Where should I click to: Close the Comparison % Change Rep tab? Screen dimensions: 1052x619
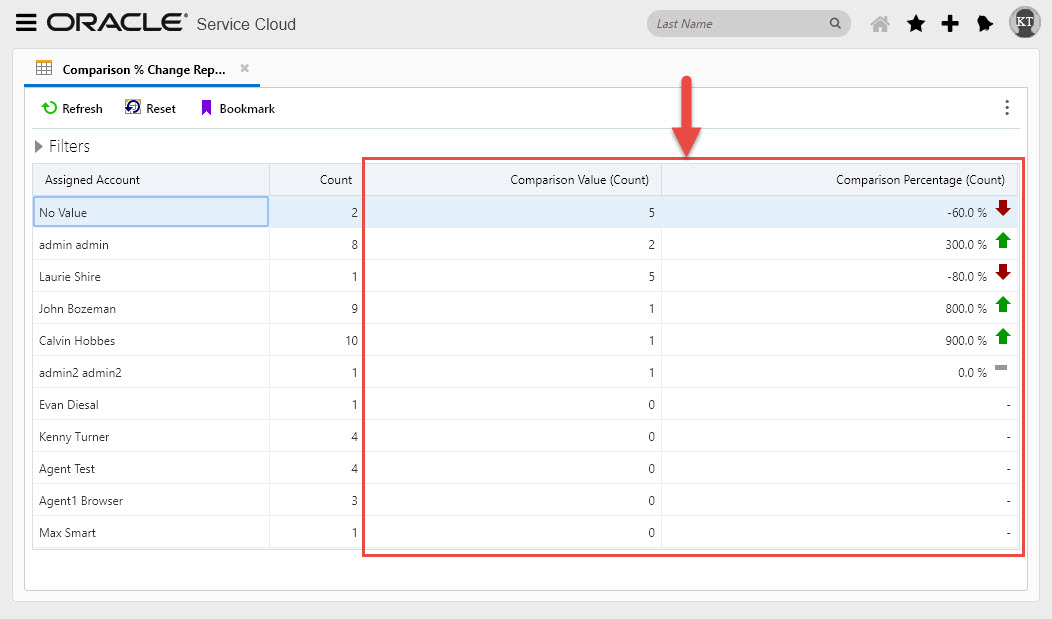[x=243, y=70]
